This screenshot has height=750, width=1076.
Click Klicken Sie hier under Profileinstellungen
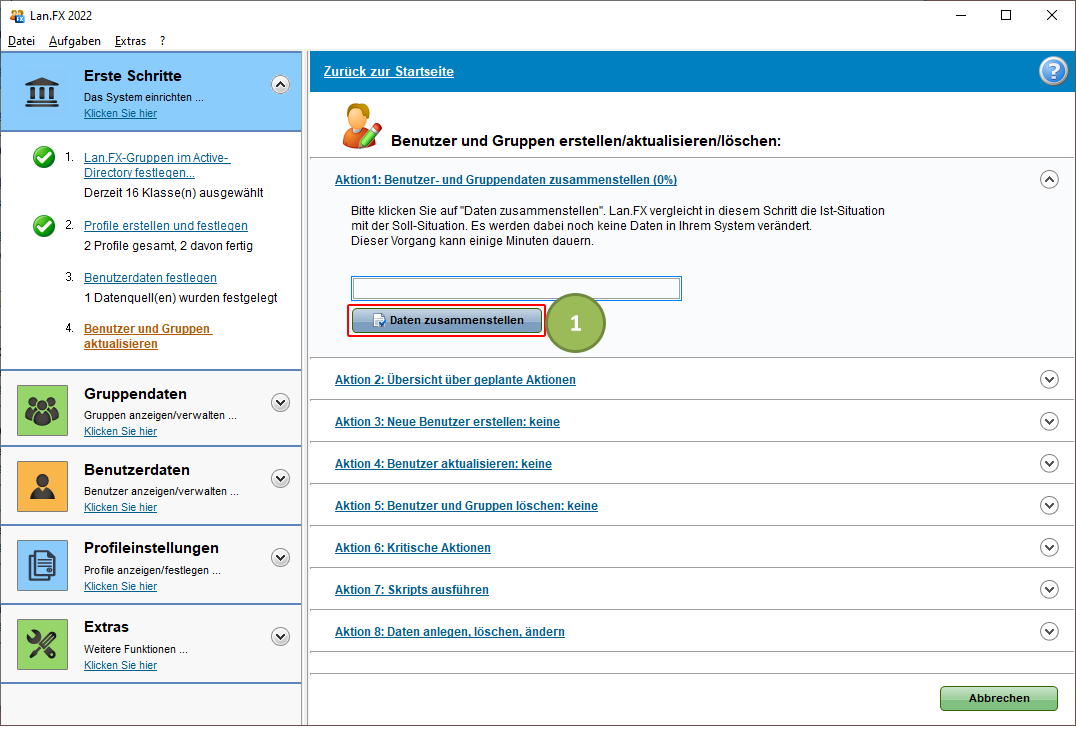[x=120, y=586]
